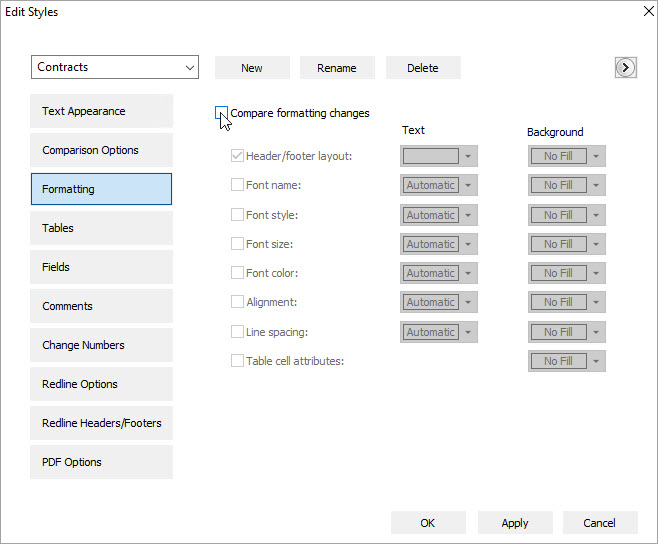The height and width of the screenshot is (544, 658).
Task: Click Font style Automatic text color swatch
Action: pos(431,215)
